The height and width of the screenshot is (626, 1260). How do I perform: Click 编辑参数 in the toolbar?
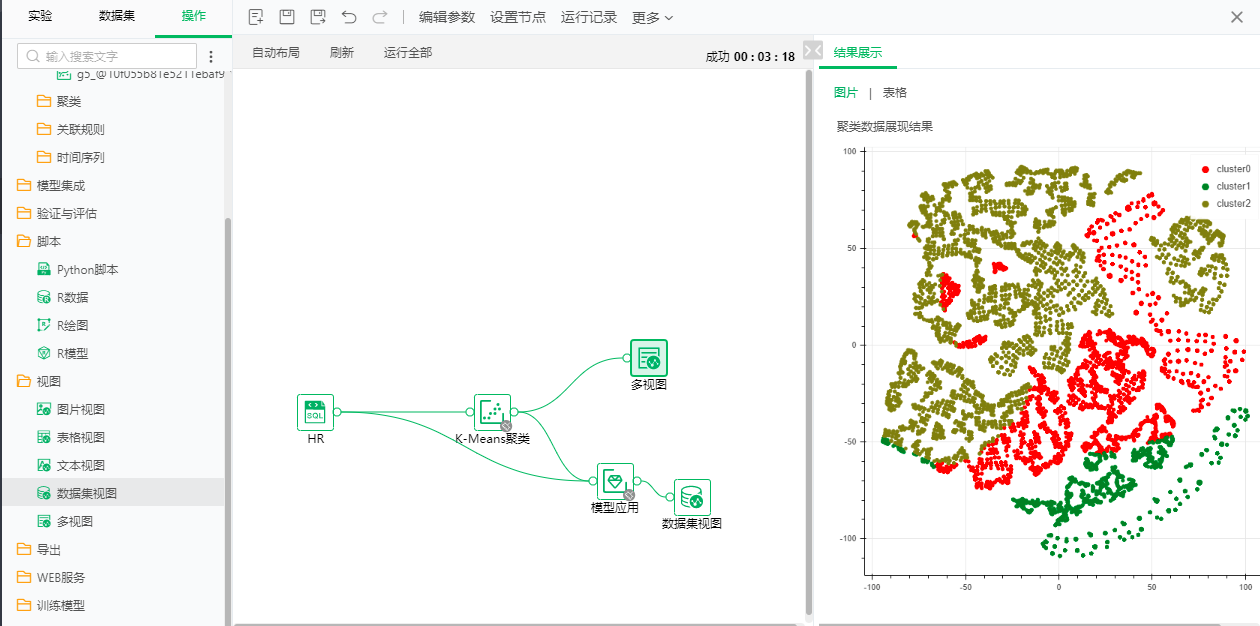coord(447,17)
